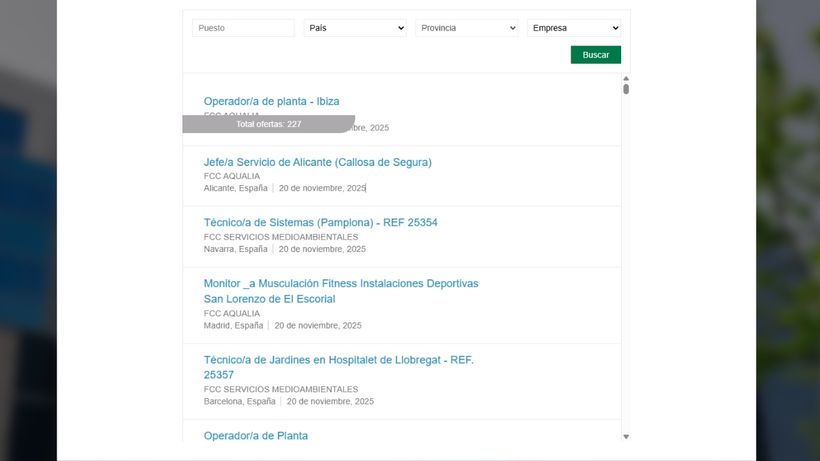Open the last Operador/a de Planta listing
The height and width of the screenshot is (461, 820).
(x=256, y=436)
